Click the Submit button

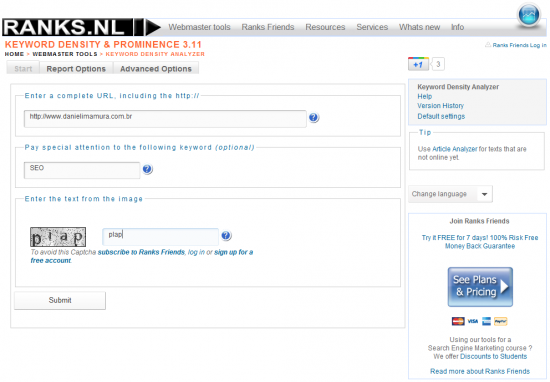[x=60, y=300]
